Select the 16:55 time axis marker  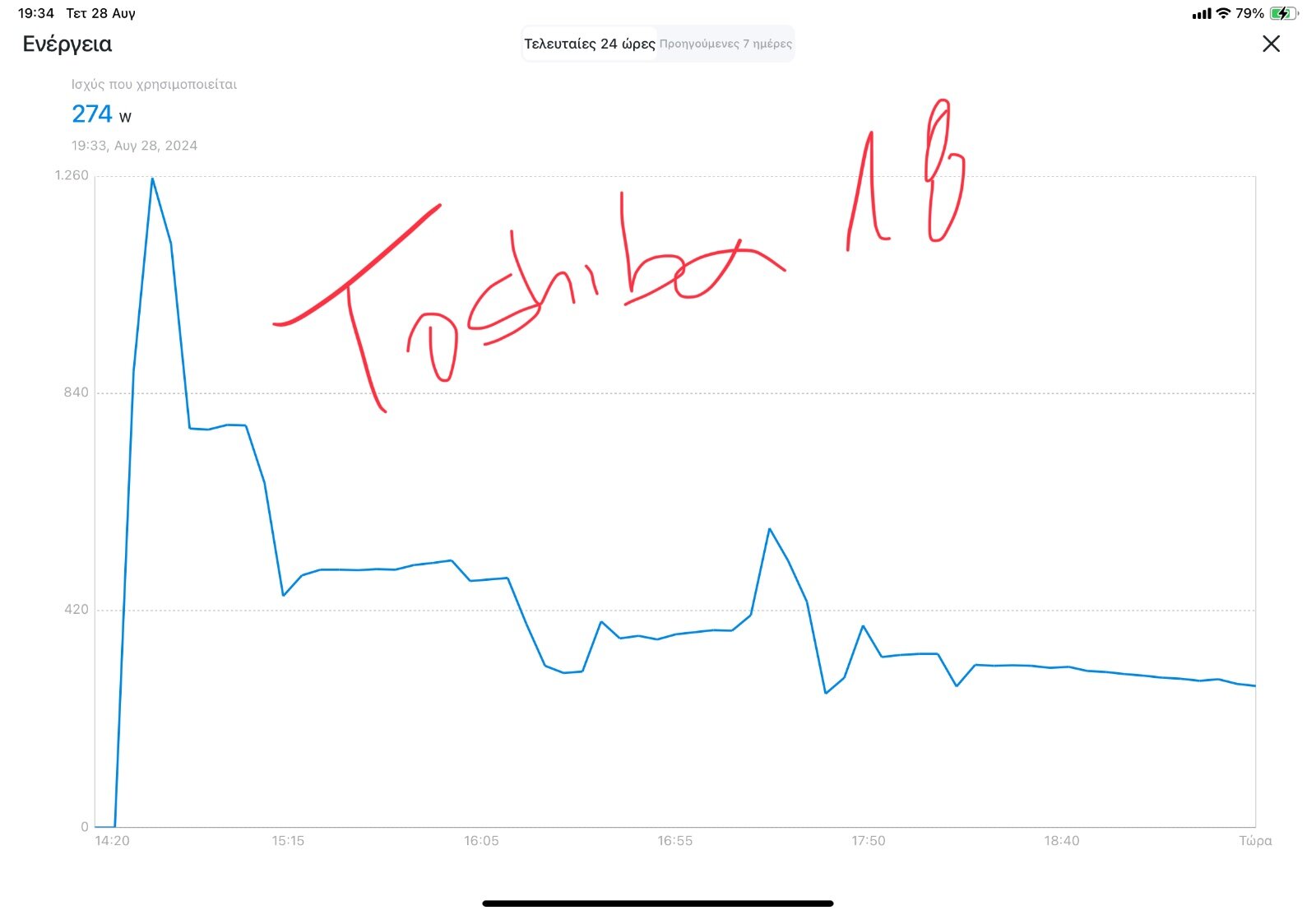pos(674,840)
